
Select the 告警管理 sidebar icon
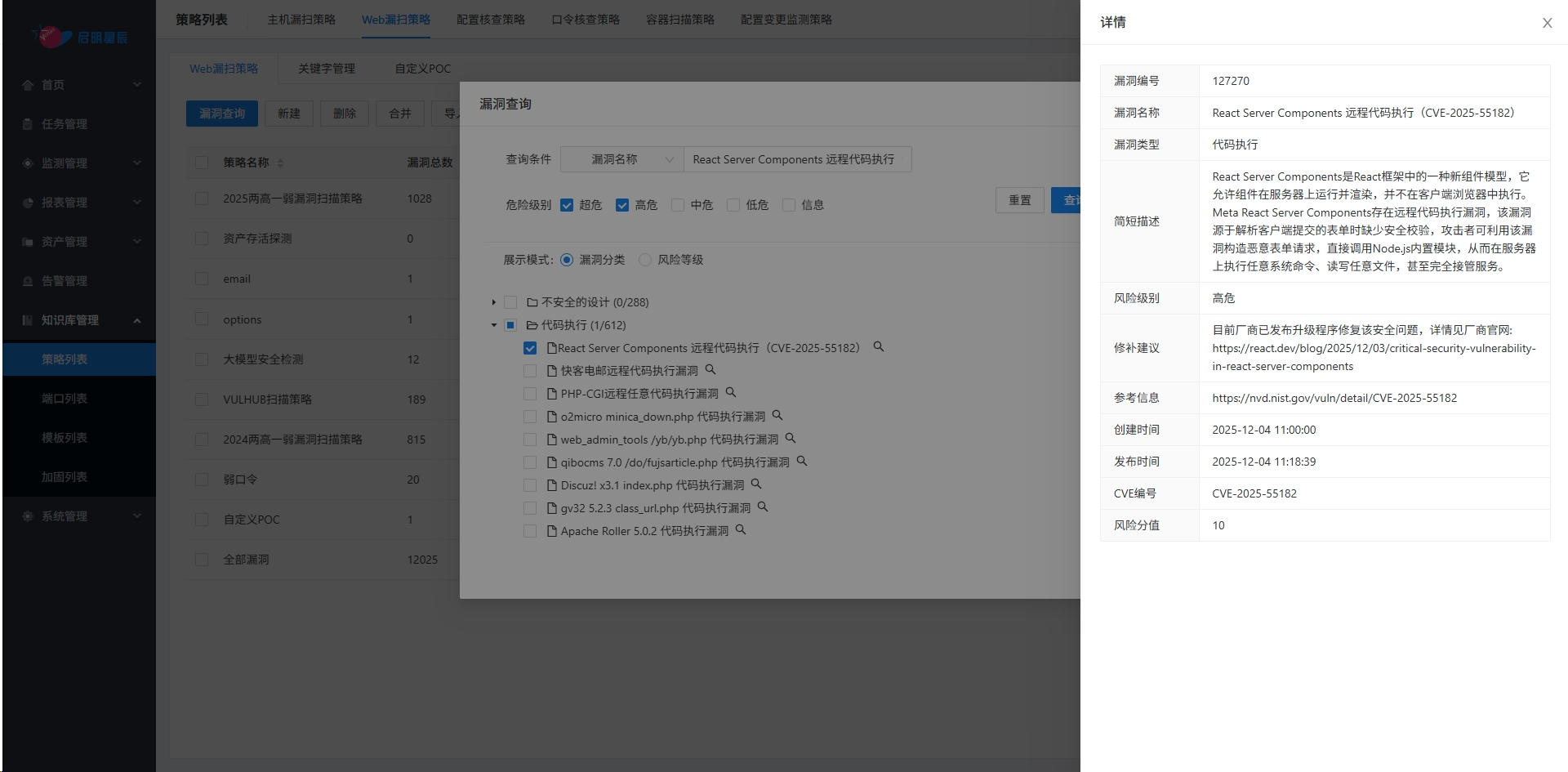tap(27, 281)
